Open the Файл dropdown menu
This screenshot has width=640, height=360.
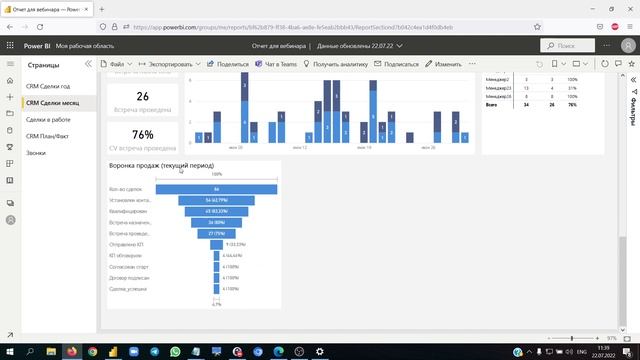[116, 64]
